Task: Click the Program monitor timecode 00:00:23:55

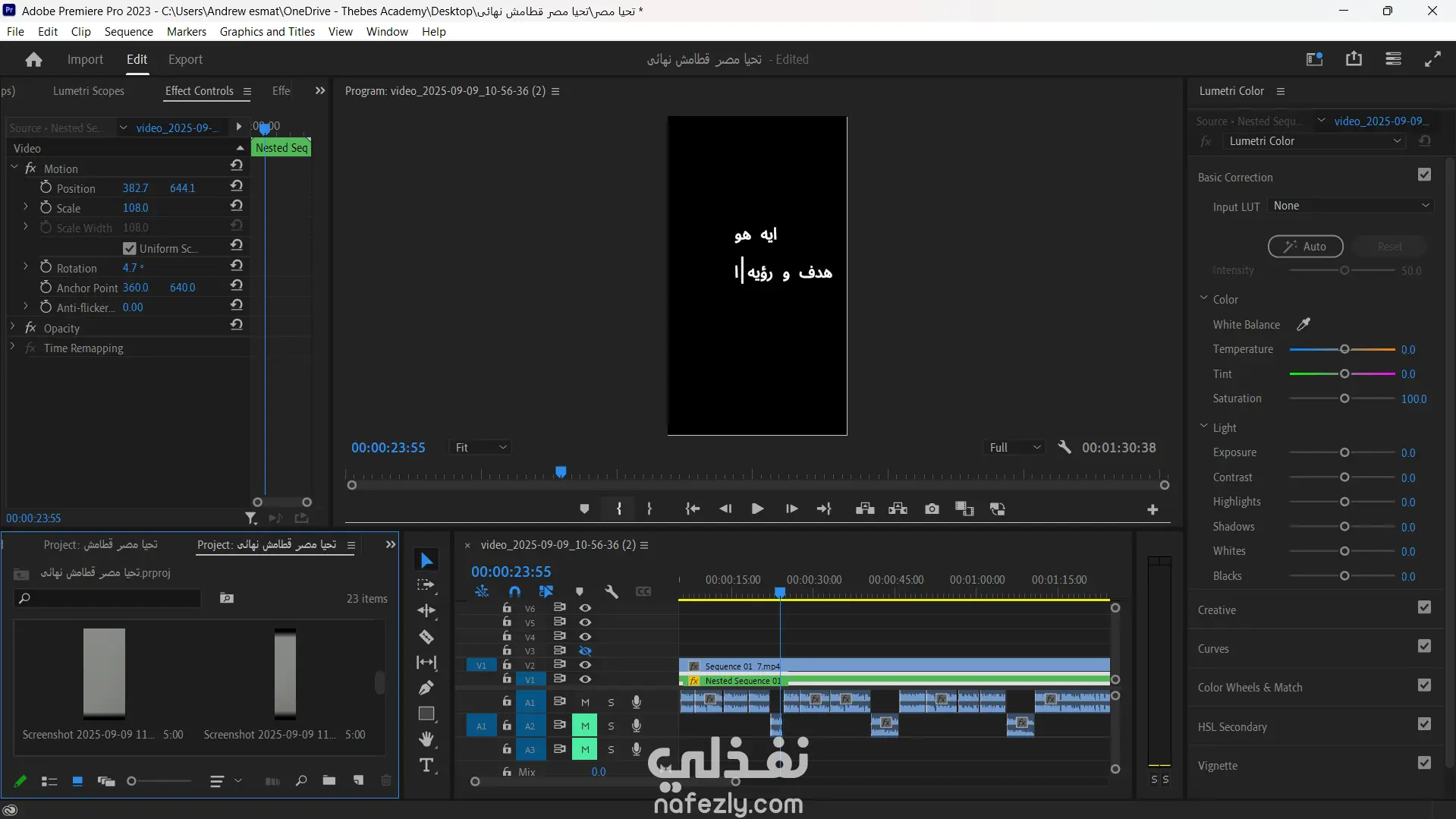Action: [388, 448]
